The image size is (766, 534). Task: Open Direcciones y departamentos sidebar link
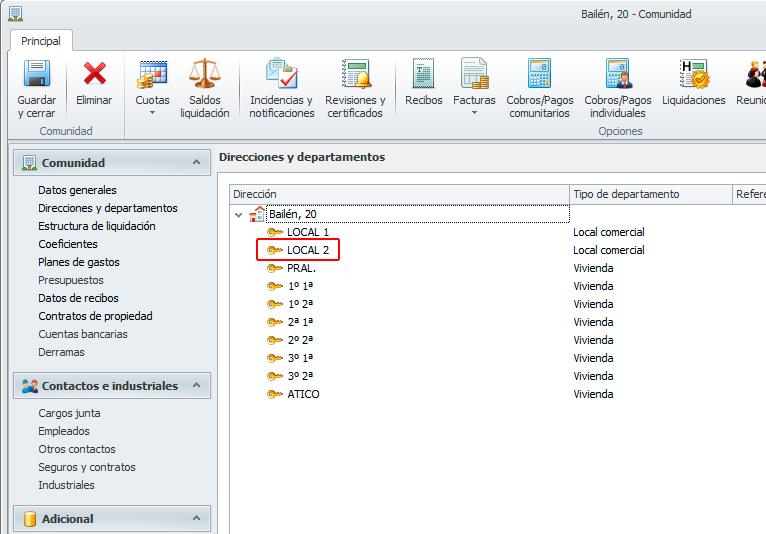click(x=108, y=208)
